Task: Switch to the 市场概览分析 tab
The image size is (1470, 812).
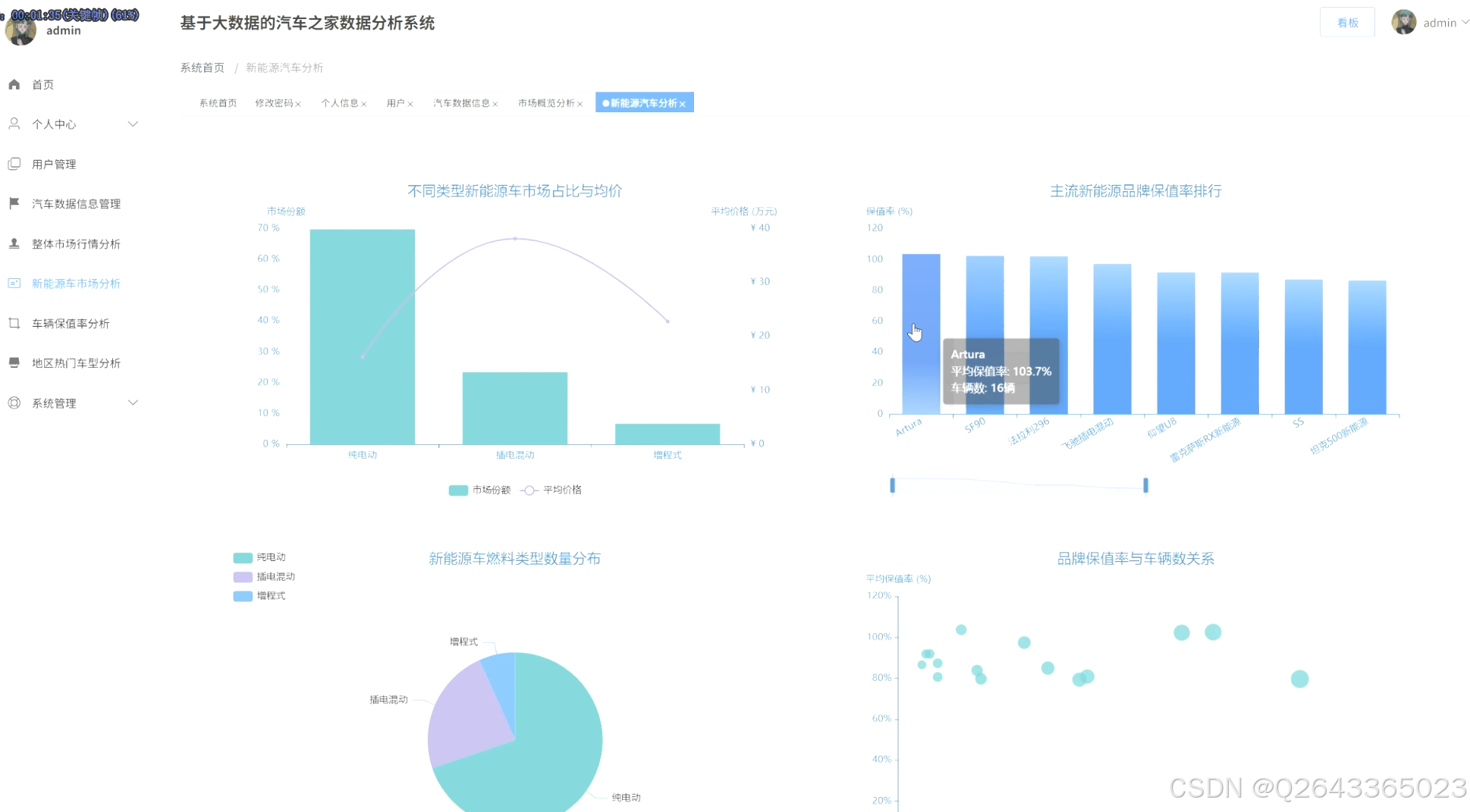Action: coord(547,103)
